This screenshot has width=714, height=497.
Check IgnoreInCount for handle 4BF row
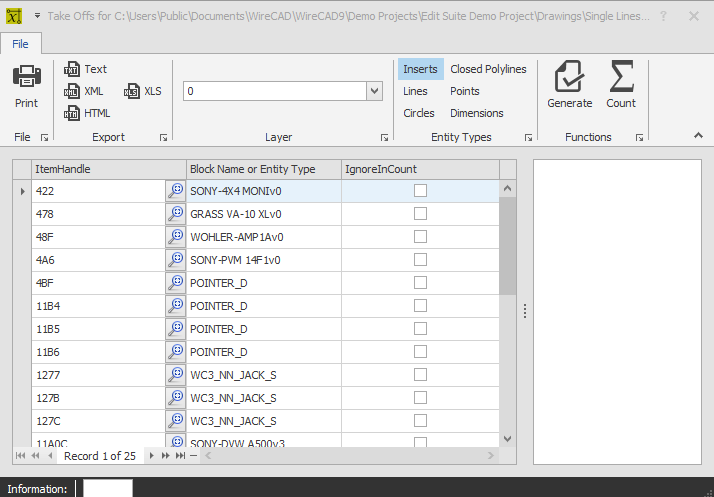(420, 282)
